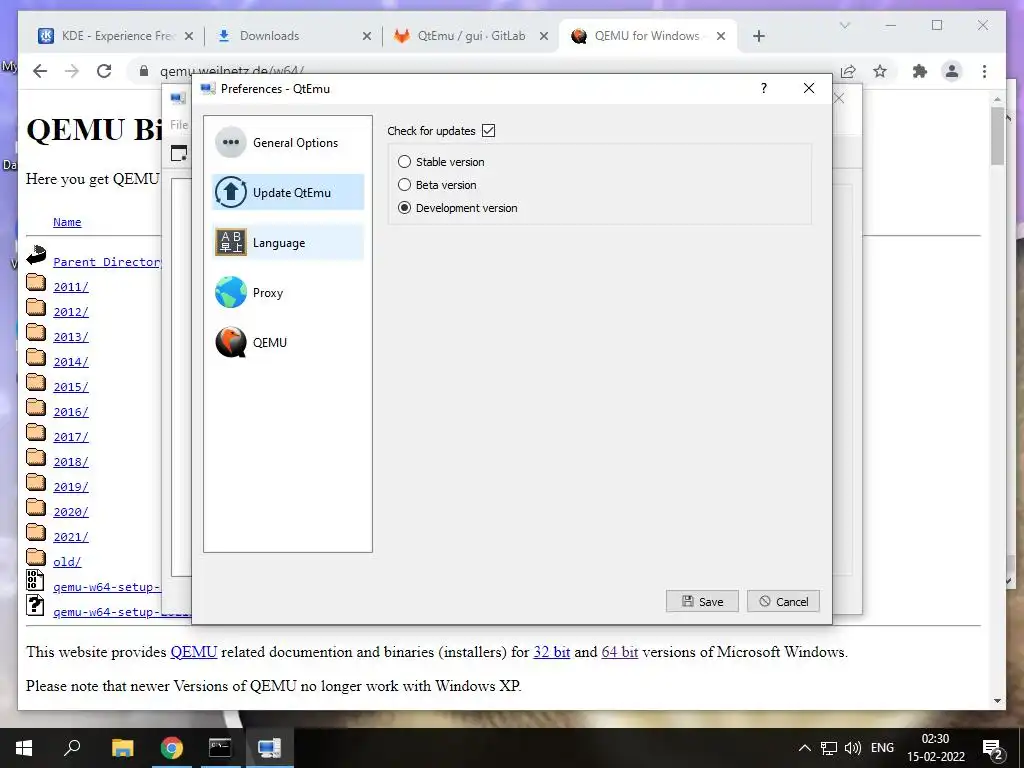Open taskbar clock and date
The width and height of the screenshot is (1024, 768).
pos(935,748)
